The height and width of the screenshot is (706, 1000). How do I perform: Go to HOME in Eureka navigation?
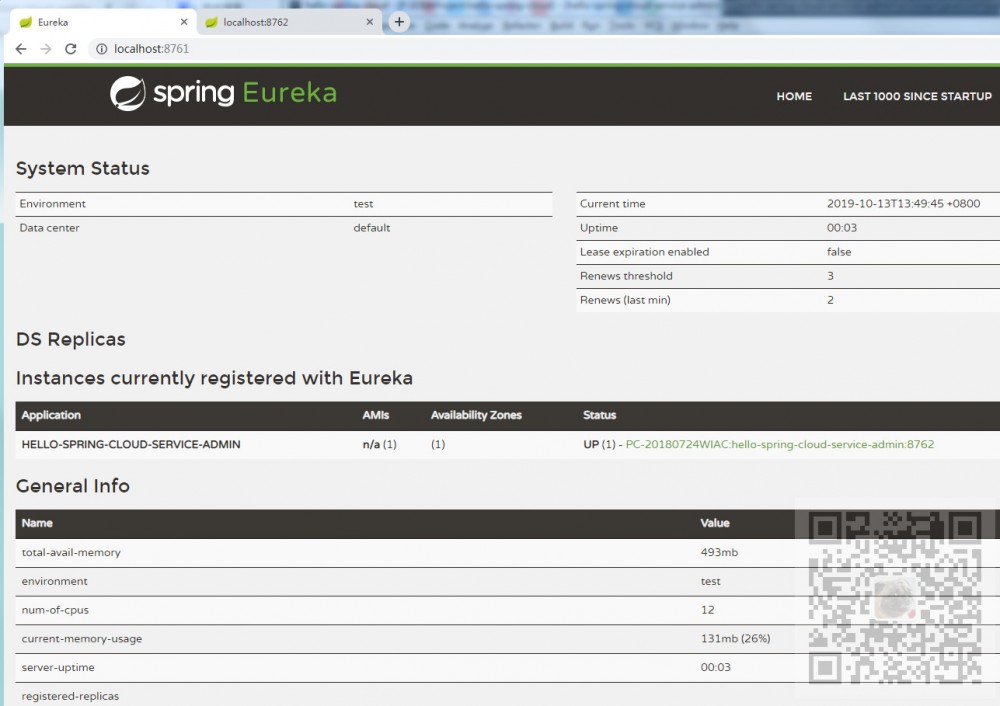coord(794,97)
